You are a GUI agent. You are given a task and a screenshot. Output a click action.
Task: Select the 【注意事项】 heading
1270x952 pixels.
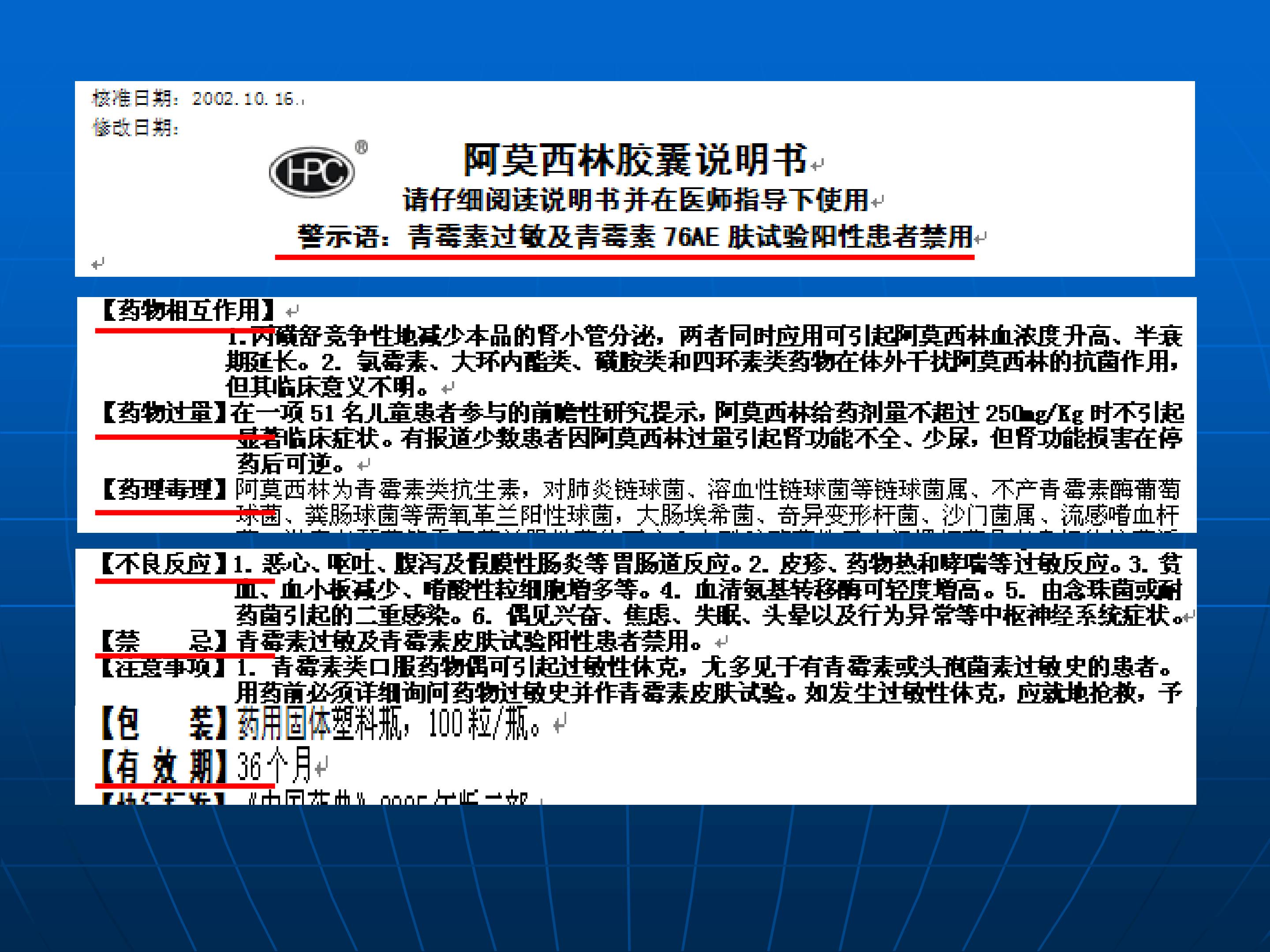click(164, 667)
